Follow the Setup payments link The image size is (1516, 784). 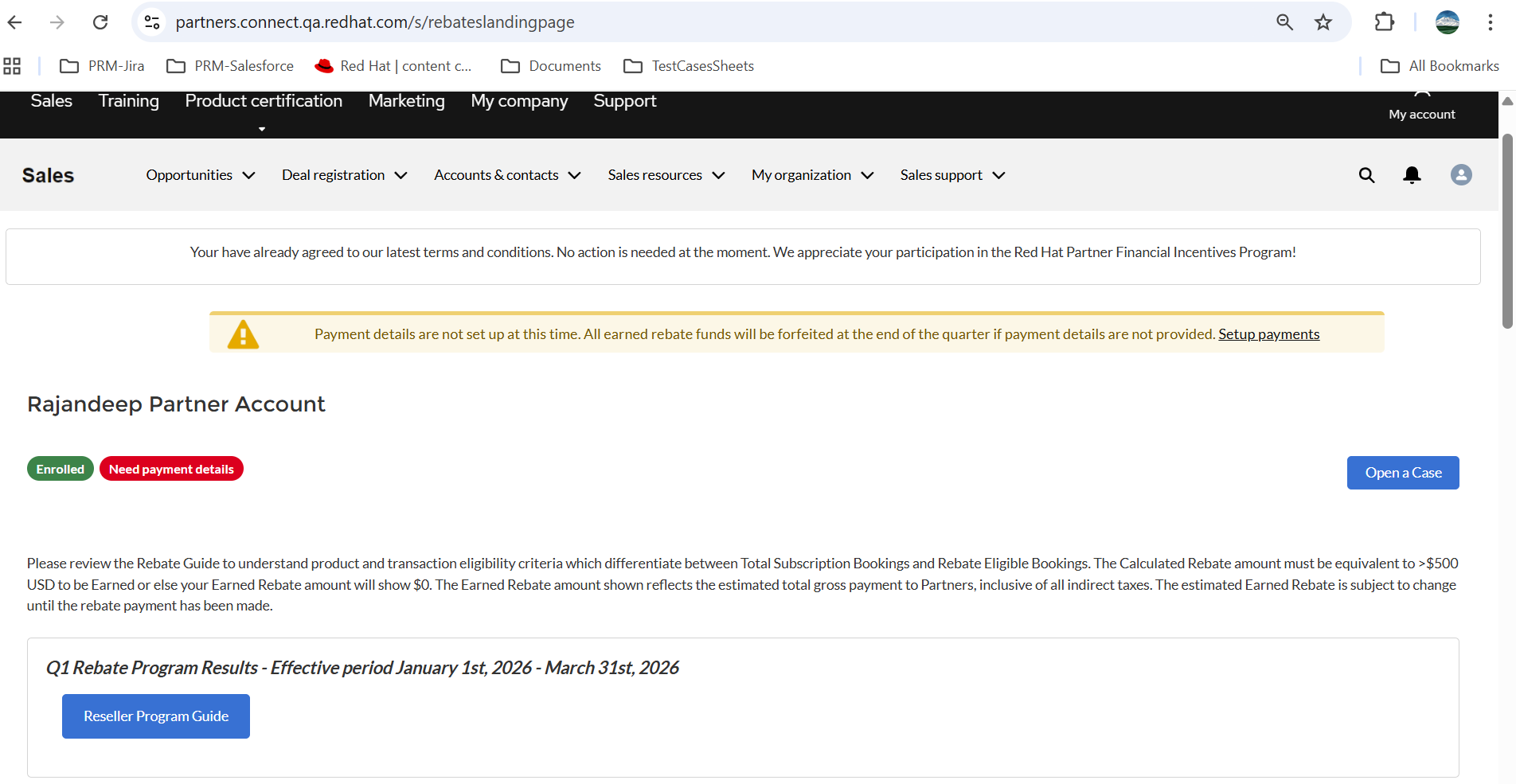[1269, 334]
